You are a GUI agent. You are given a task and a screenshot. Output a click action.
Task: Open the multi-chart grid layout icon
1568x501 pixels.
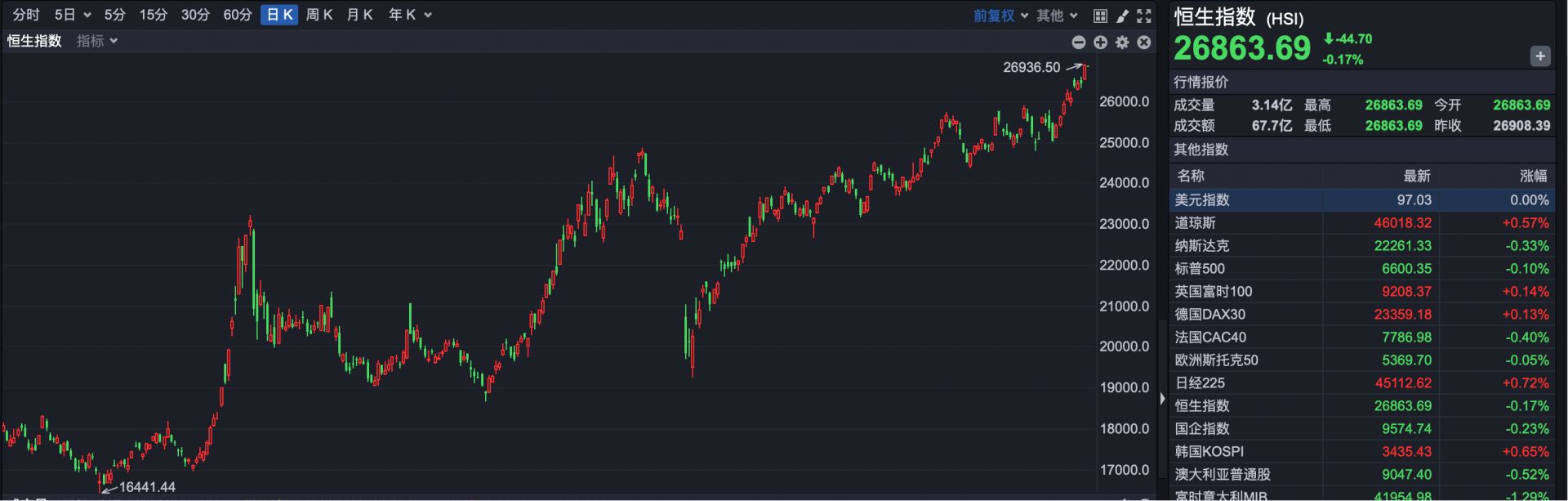[1100, 16]
